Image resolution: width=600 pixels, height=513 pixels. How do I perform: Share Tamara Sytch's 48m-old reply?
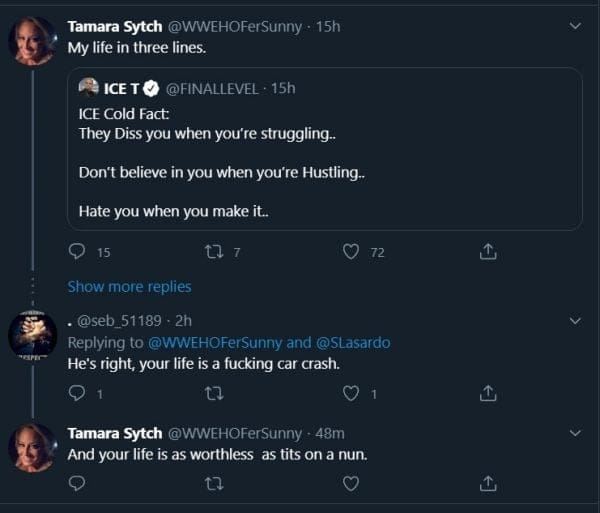pos(488,484)
